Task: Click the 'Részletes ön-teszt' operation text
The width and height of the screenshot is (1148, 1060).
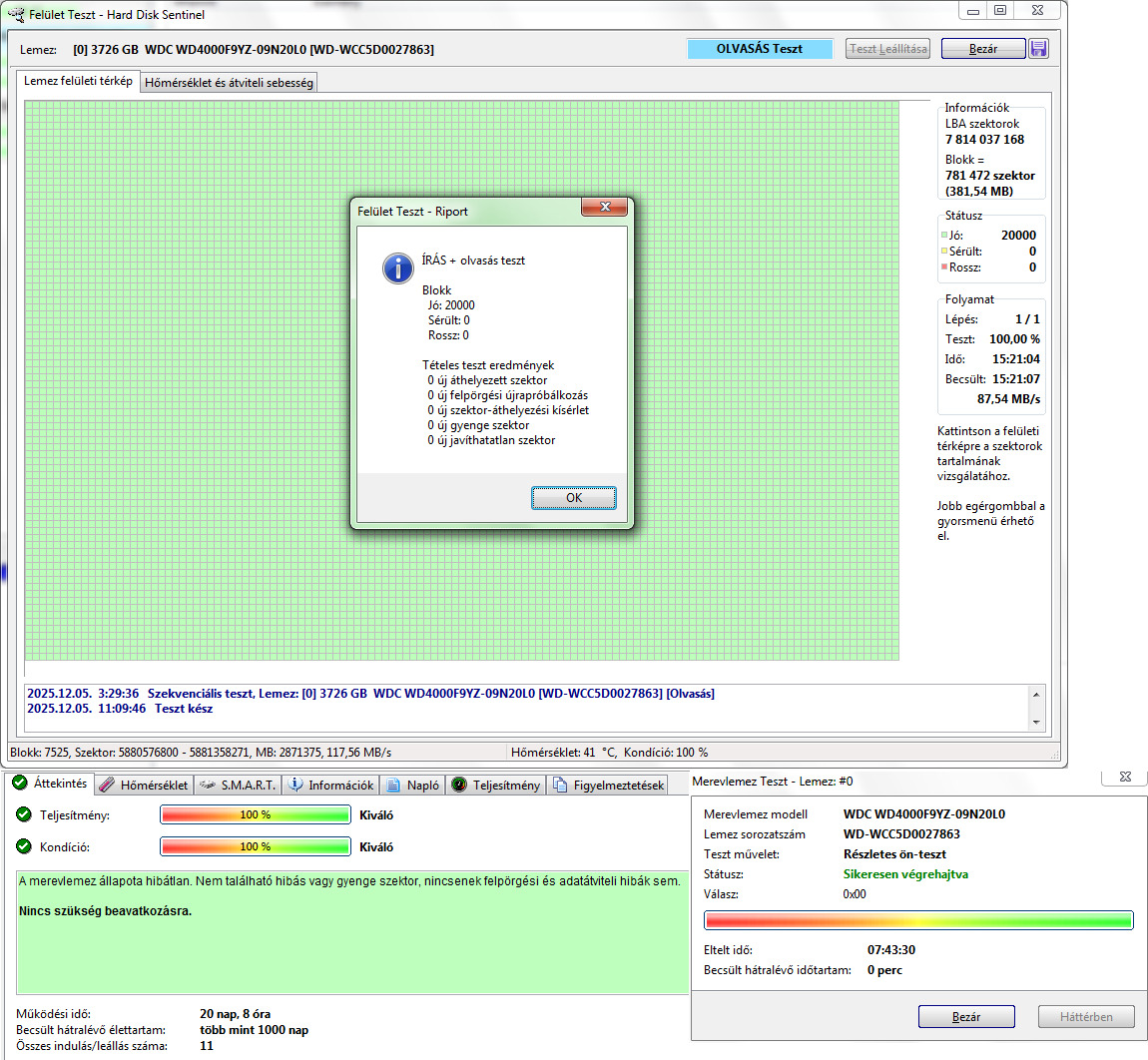Action: pos(894,854)
